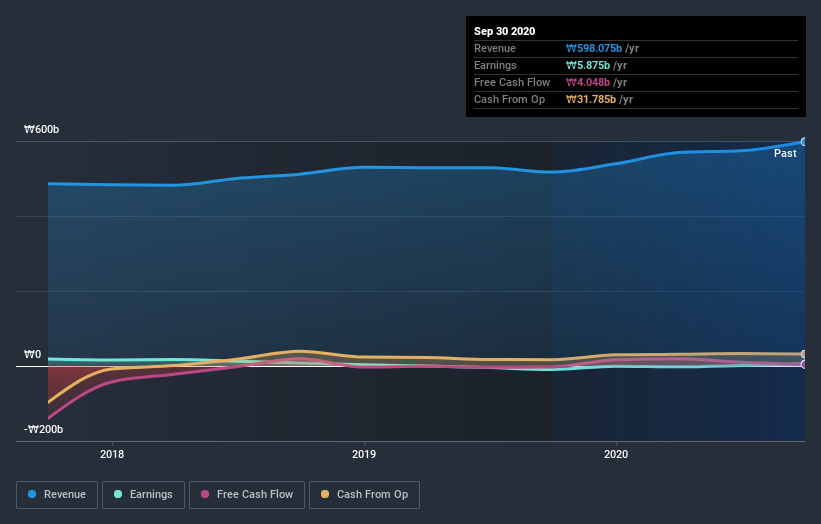Click the -₩200b y-axis label

pyautogui.click(x=43, y=429)
